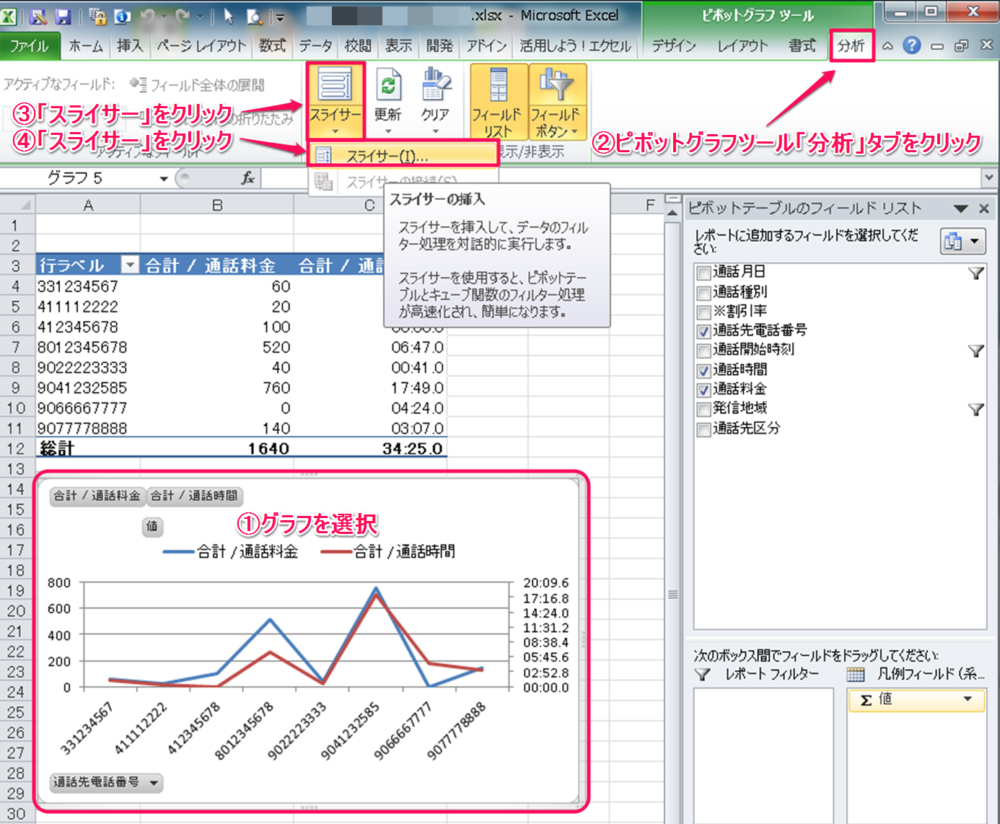Click the 値 chart field button
Screen dimensions: 1000x824
click(x=154, y=527)
